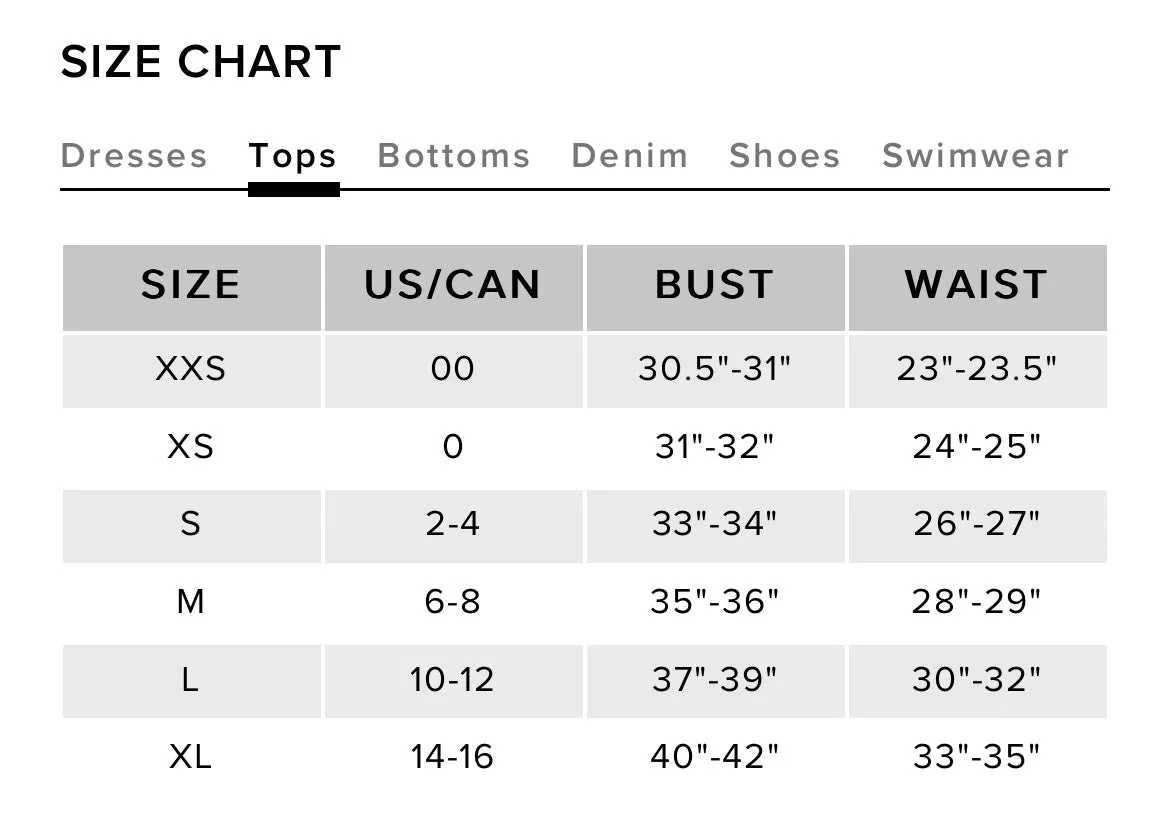Select the Tops tab
The height and width of the screenshot is (832, 1170).
click(293, 156)
